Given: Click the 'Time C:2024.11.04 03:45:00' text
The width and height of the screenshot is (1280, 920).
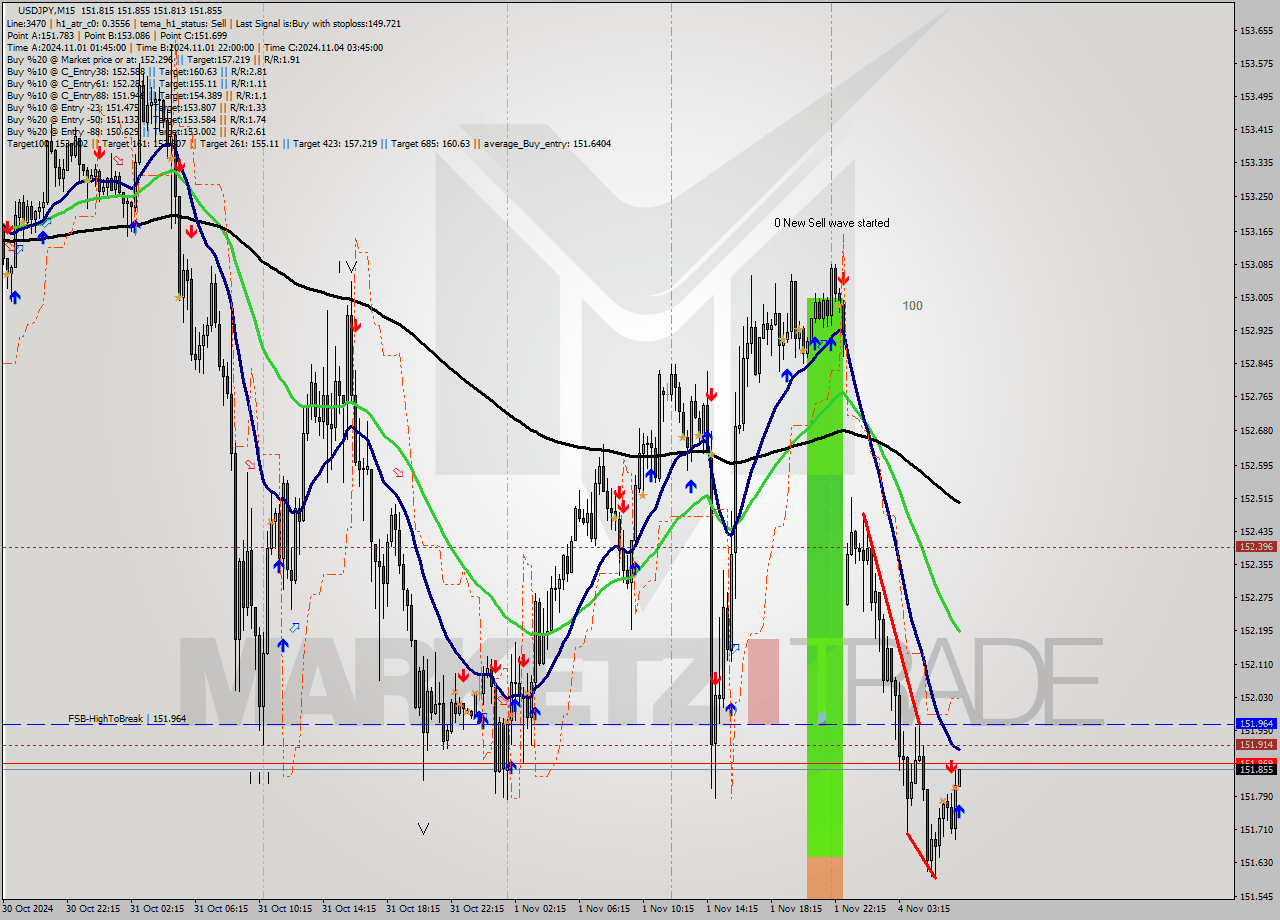Looking at the screenshot, I should pyautogui.click(x=323, y=47).
